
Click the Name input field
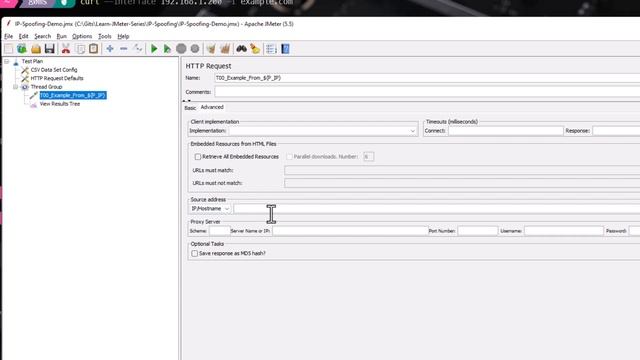tap(427, 78)
